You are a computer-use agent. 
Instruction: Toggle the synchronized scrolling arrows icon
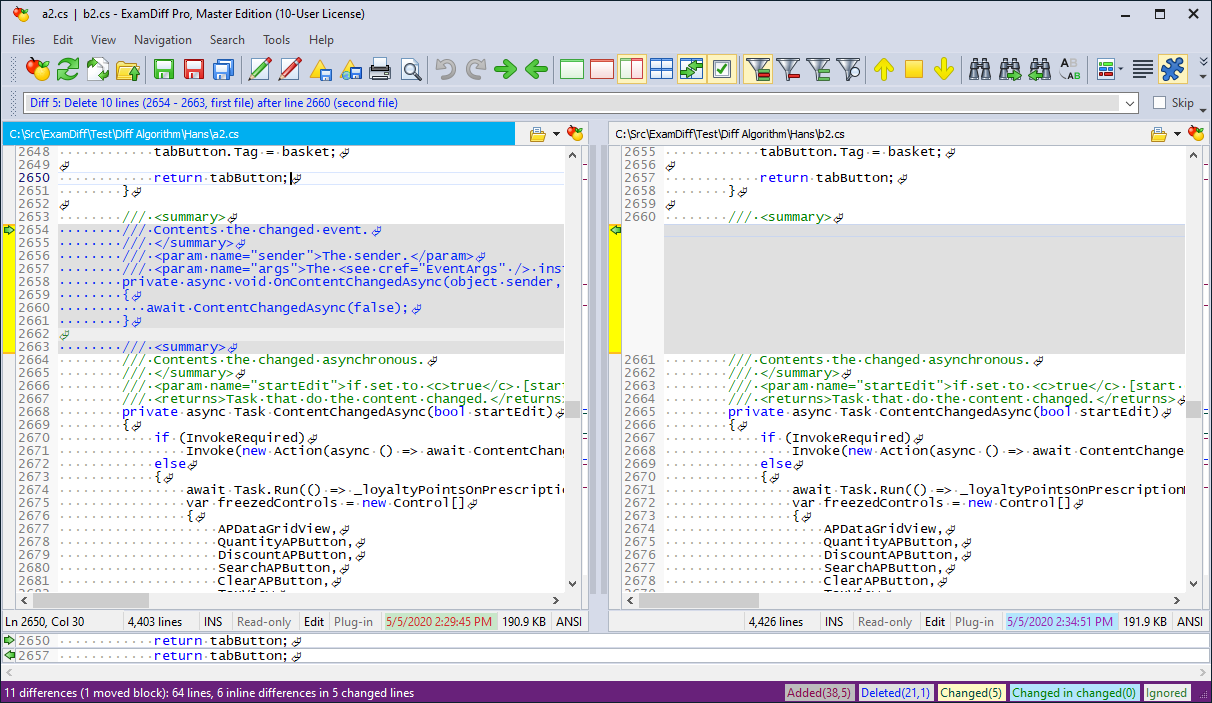tap(692, 69)
